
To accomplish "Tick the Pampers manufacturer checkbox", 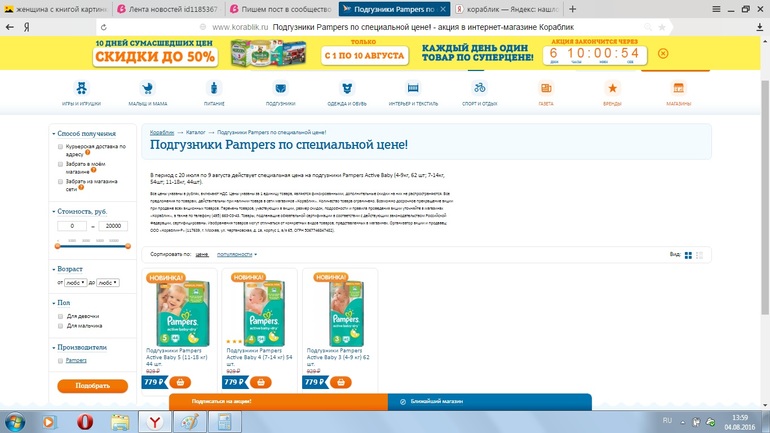I will (60, 361).
